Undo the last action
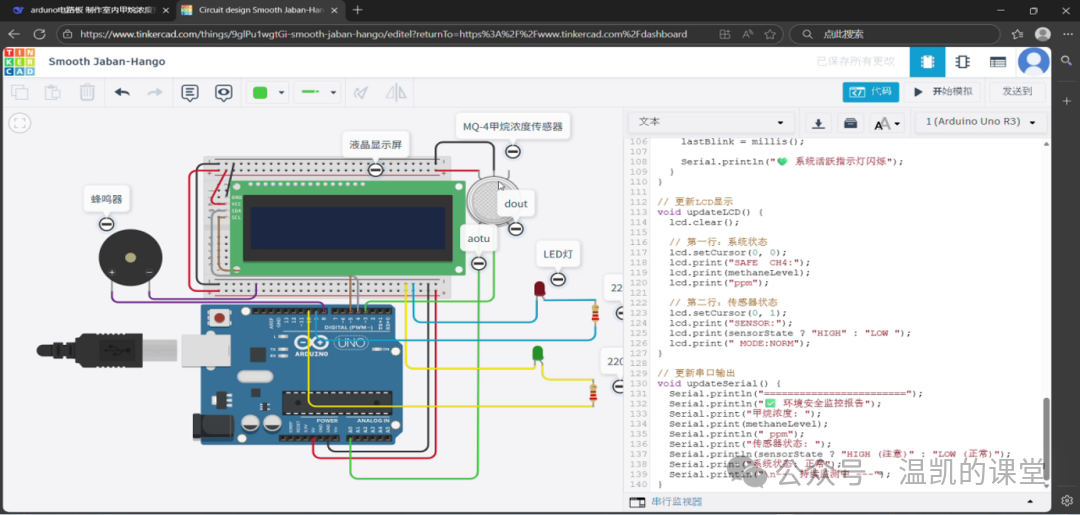 (x=122, y=92)
